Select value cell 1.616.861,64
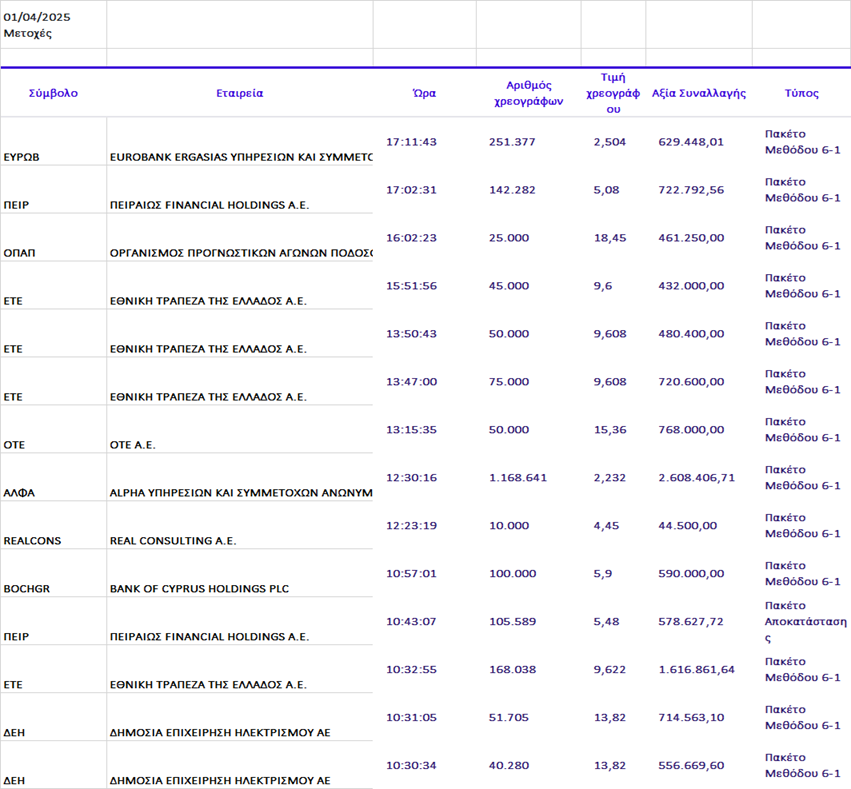851x789 pixels. (x=696, y=670)
